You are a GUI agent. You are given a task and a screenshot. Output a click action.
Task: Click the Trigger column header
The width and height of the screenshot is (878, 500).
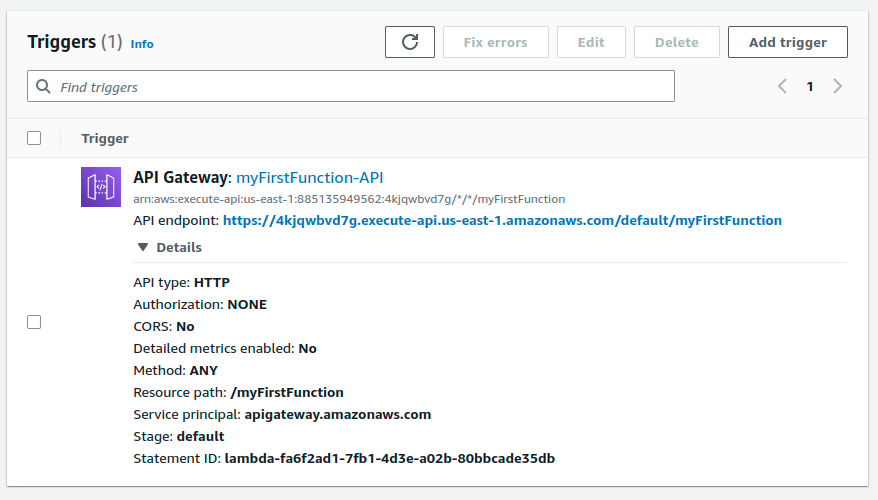(105, 138)
